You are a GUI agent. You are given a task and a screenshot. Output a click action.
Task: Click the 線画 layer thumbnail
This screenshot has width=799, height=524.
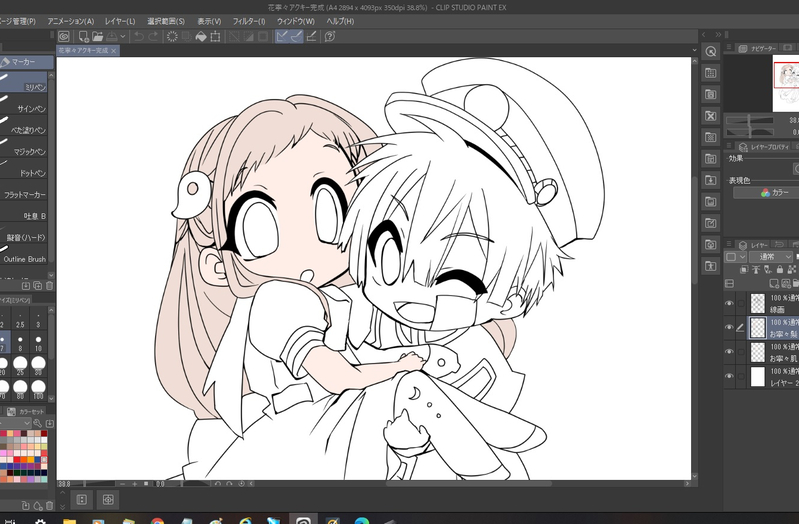pos(758,303)
